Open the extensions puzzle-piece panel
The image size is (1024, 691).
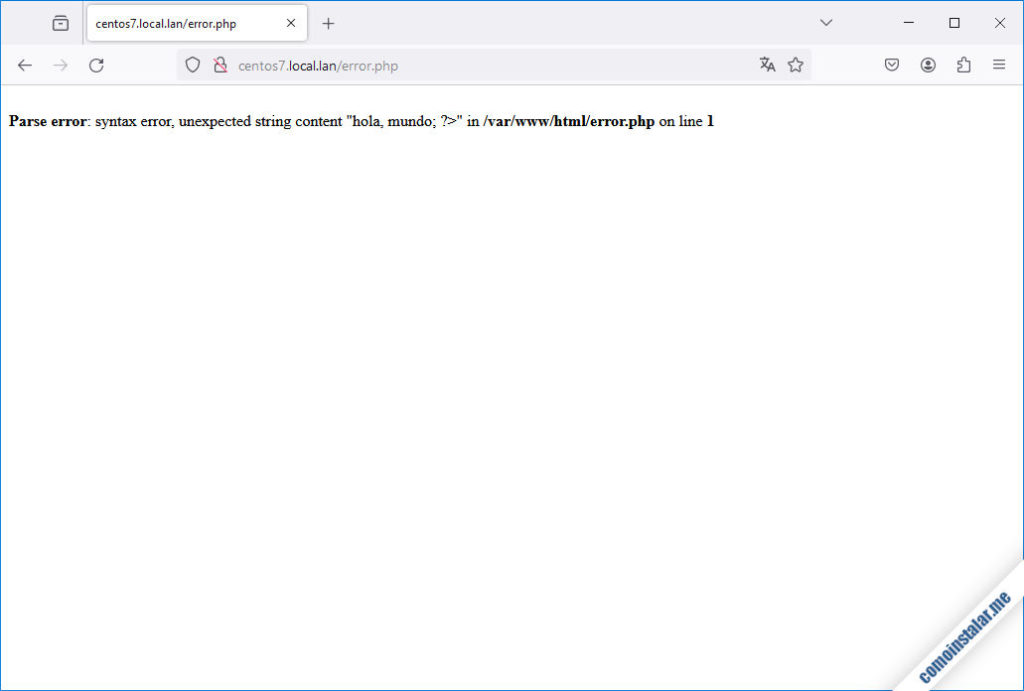[x=963, y=65]
